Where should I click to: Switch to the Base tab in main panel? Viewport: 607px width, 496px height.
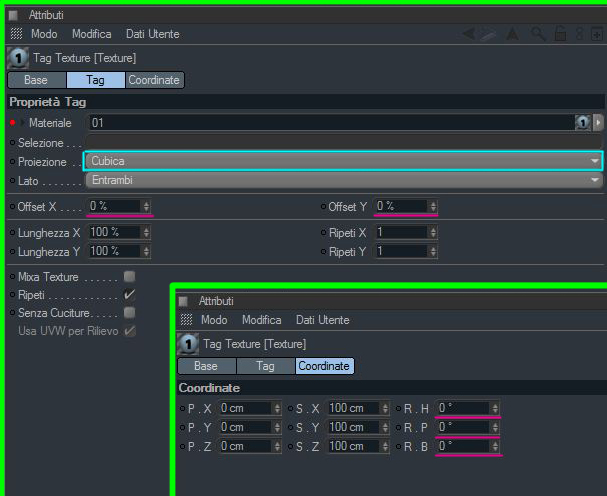[37, 80]
